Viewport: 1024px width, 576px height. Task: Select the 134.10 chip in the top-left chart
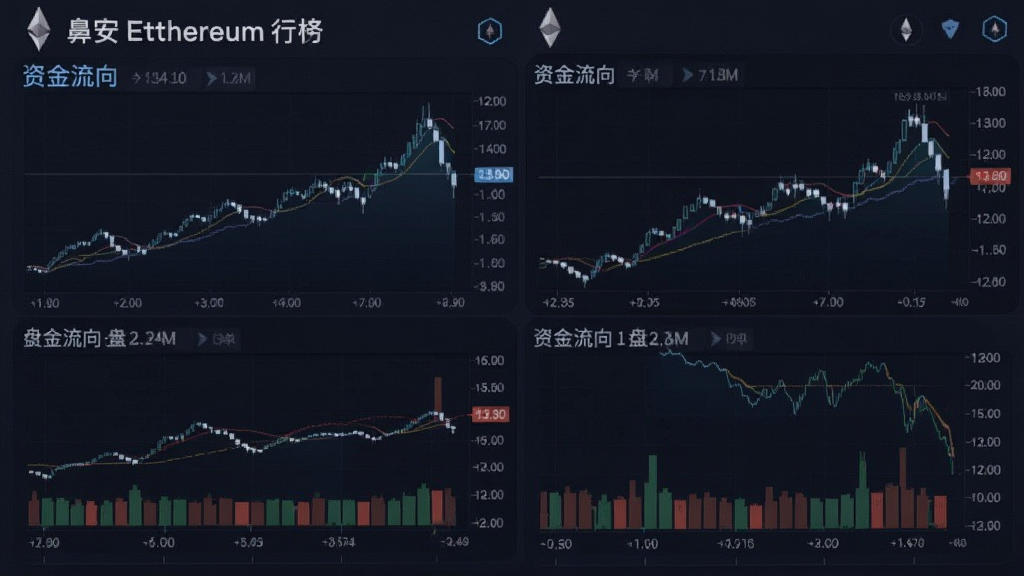159,78
